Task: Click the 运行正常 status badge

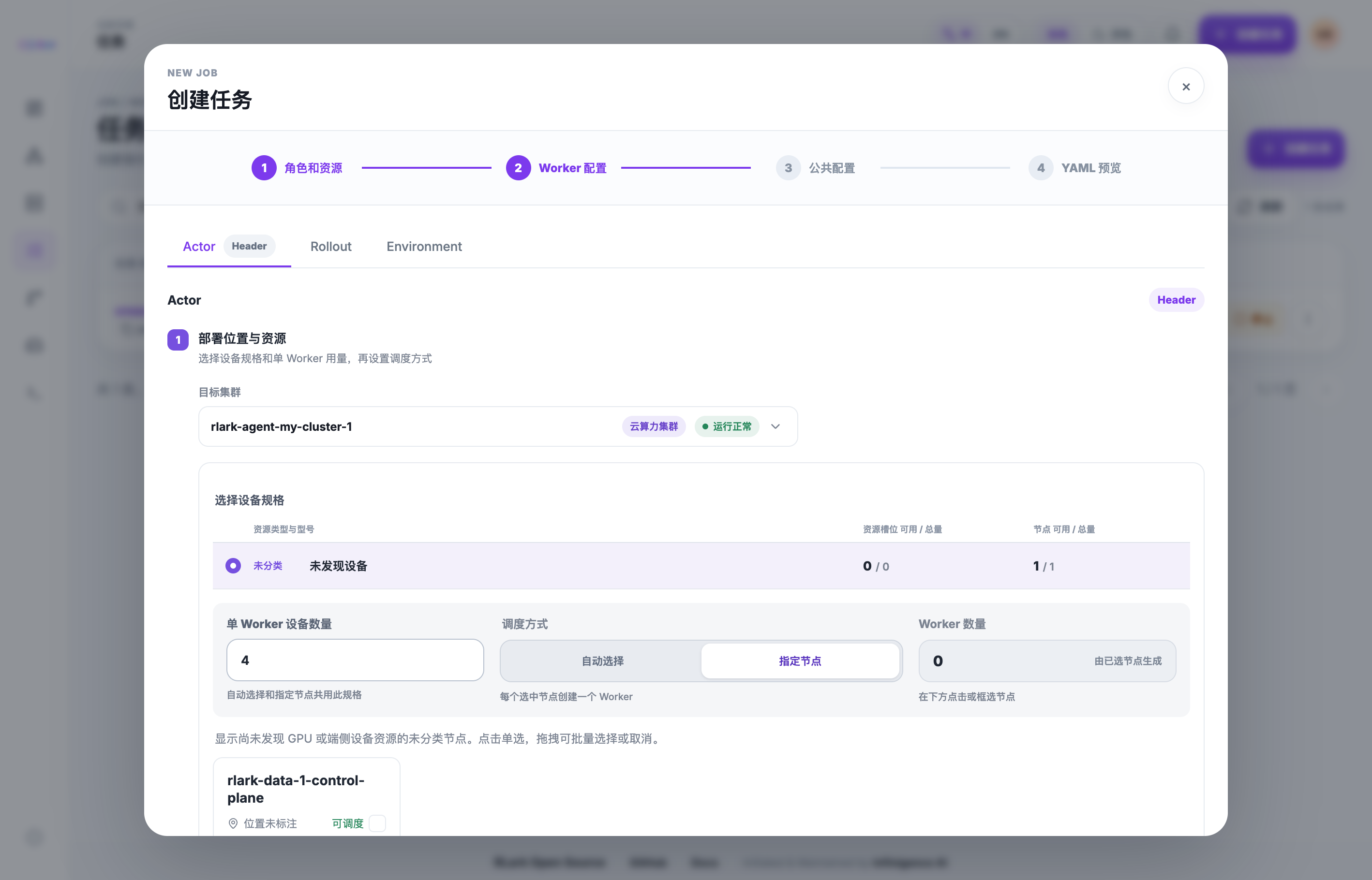Action: pyautogui.click(x=727, y=426)
